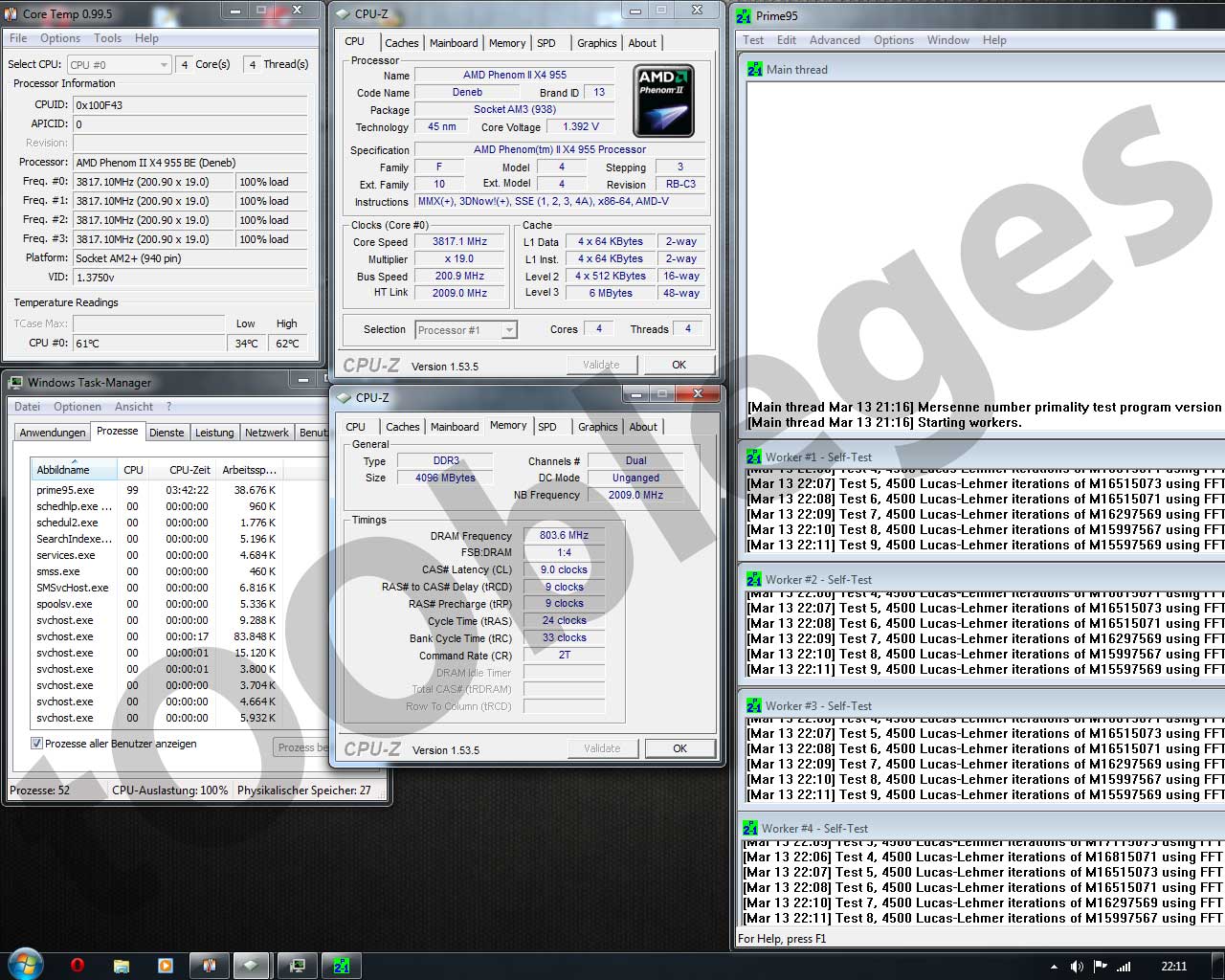The width and height of the screenshot is (1225, 980).
Task: Click OK in the top CPU-Z window
Action: tap(679, 365)
